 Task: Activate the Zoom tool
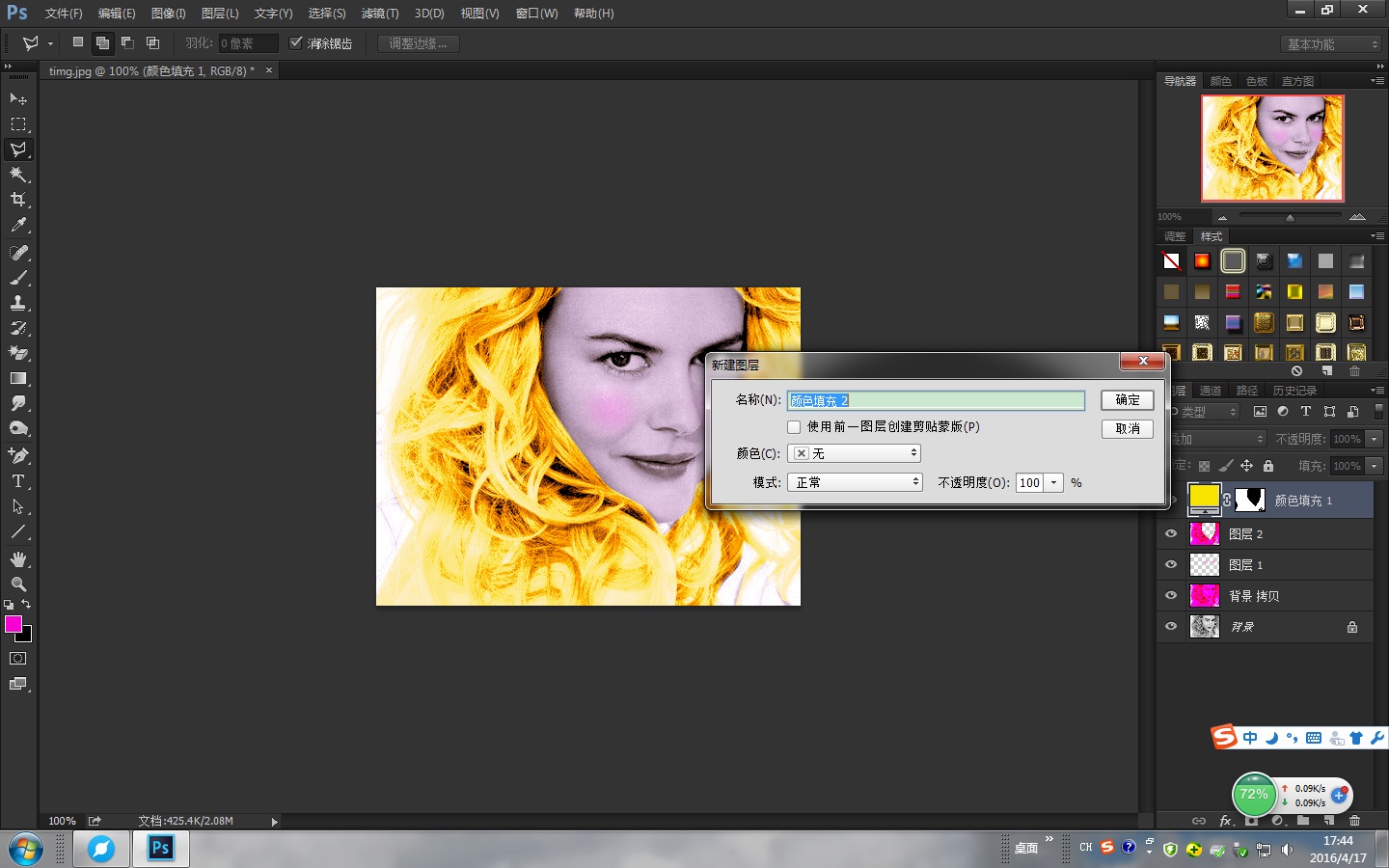18,583
